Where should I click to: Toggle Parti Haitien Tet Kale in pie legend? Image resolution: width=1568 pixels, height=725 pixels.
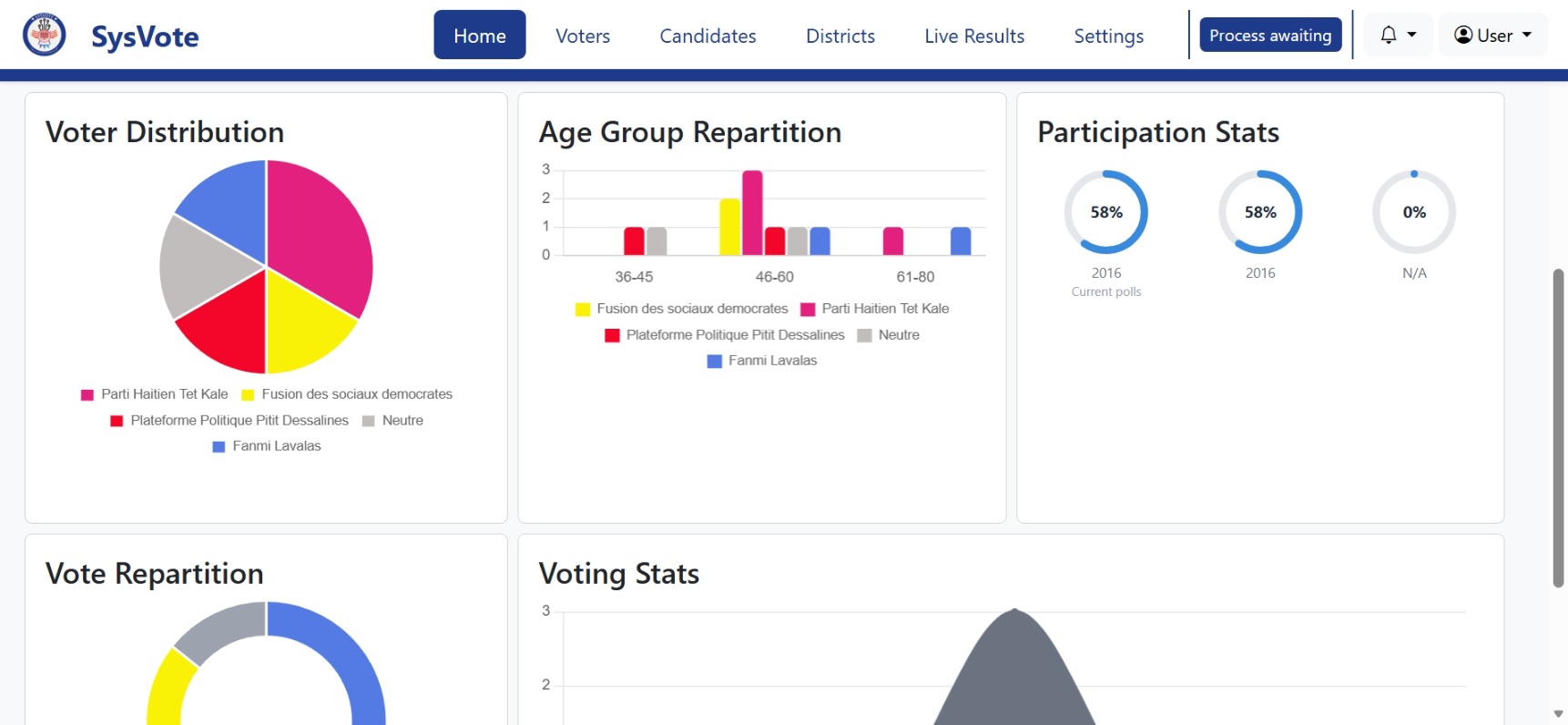coord(155,394)
